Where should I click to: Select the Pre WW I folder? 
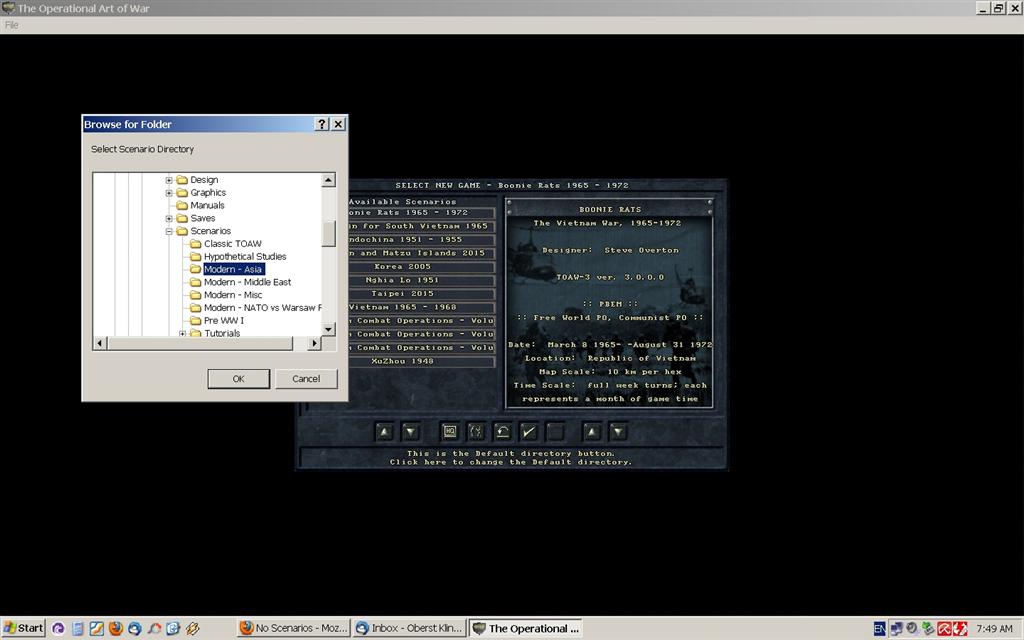click(224, 321)
